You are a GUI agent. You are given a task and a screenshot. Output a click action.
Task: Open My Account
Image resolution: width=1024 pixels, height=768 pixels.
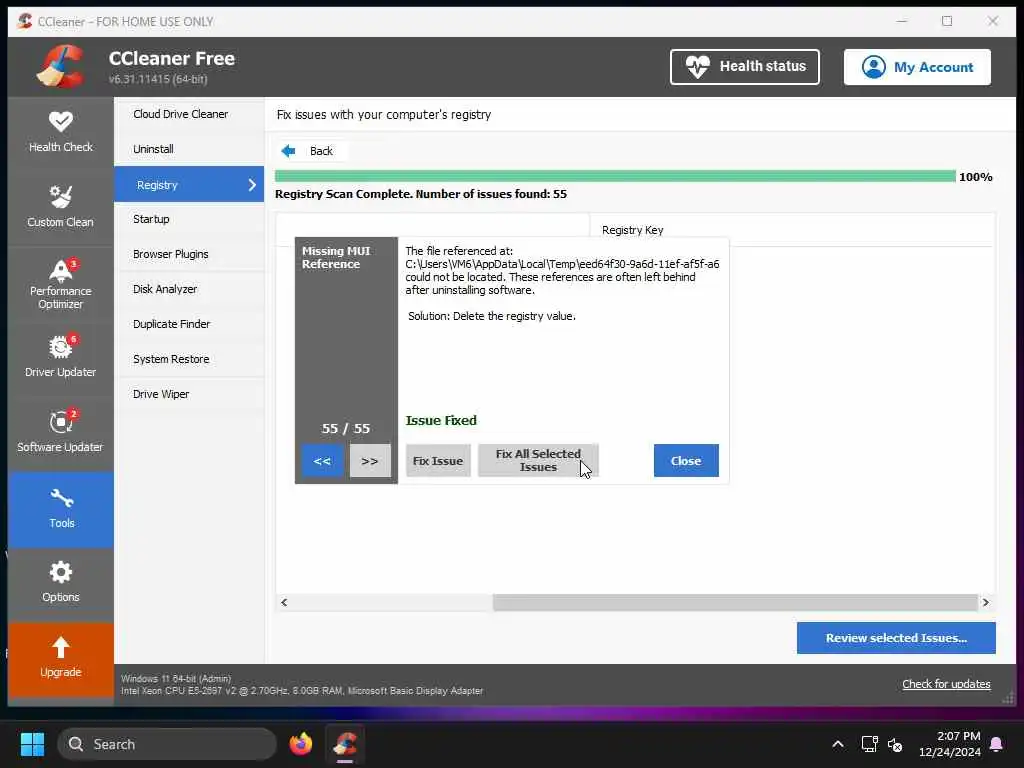(x=917, y=67)
